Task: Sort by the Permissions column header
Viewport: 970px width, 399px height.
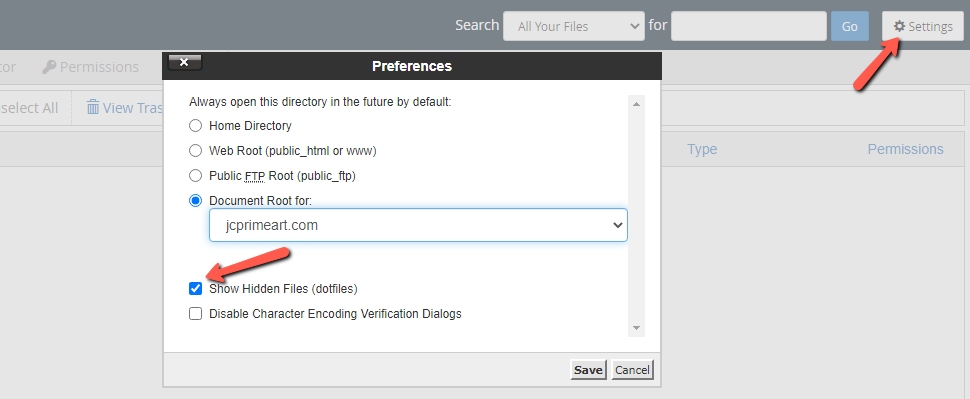Action: tap(906, 149)
